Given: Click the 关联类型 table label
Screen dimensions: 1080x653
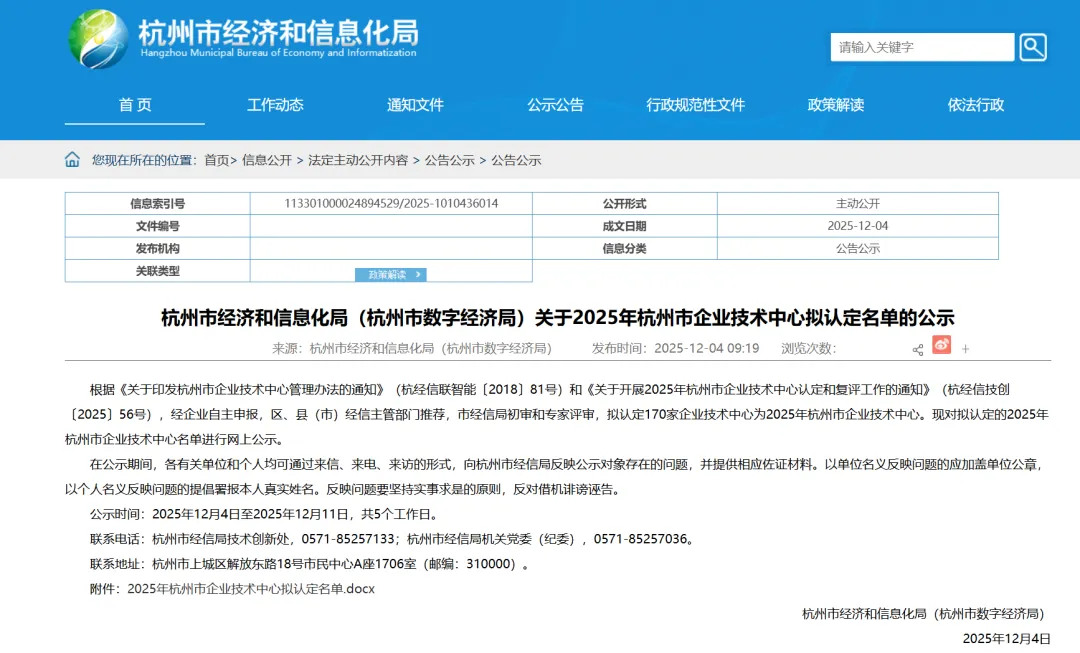Looking at the screenshot, I should point(158,271).
